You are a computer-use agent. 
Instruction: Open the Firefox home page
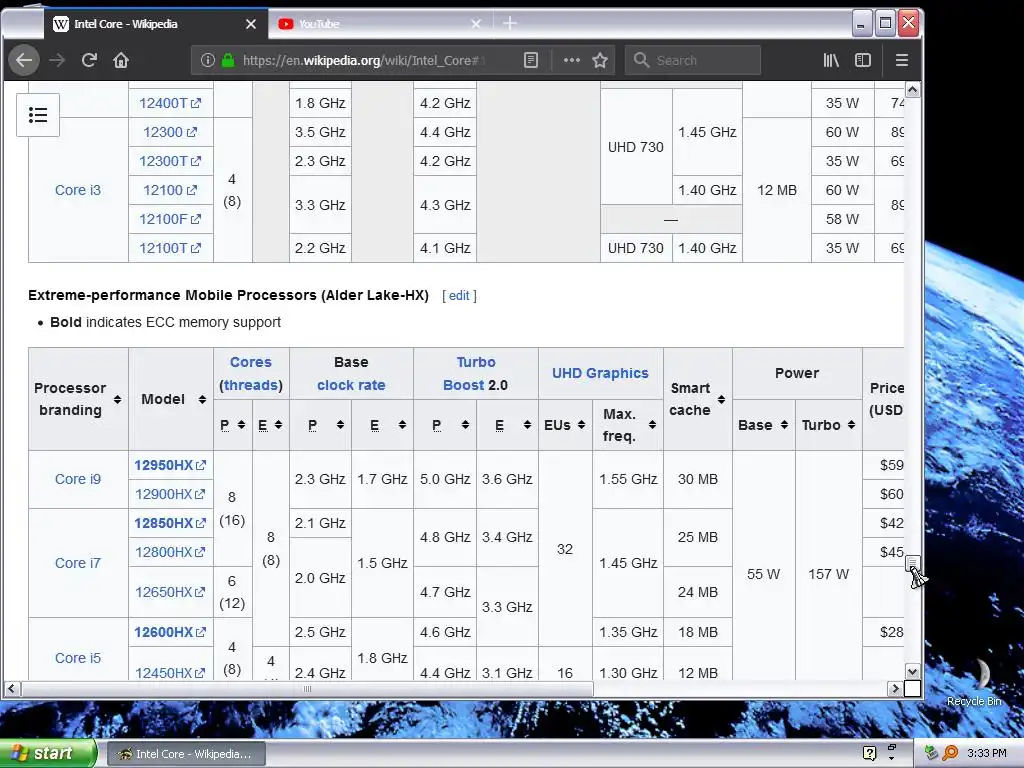click(x=121, y=60)
